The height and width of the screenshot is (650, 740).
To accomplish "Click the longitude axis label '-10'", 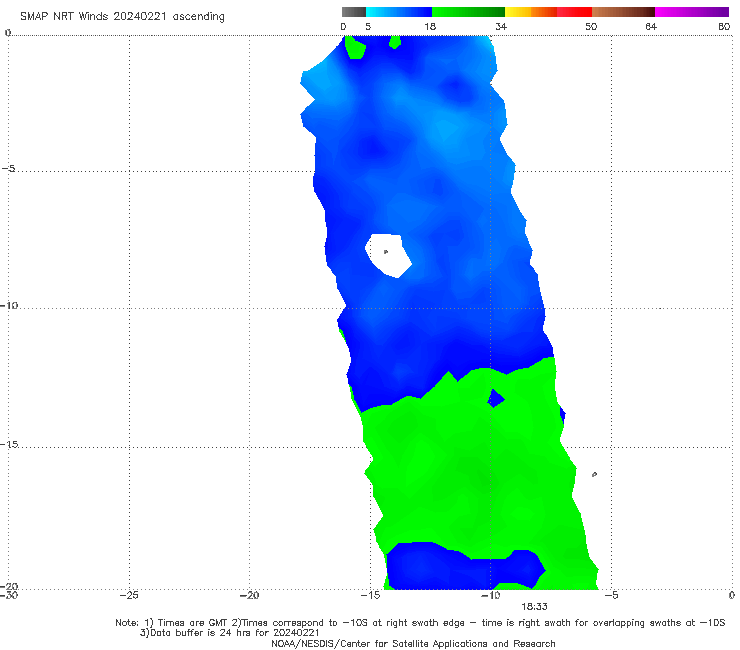I will pyautogui.click(x=491, y=596).
